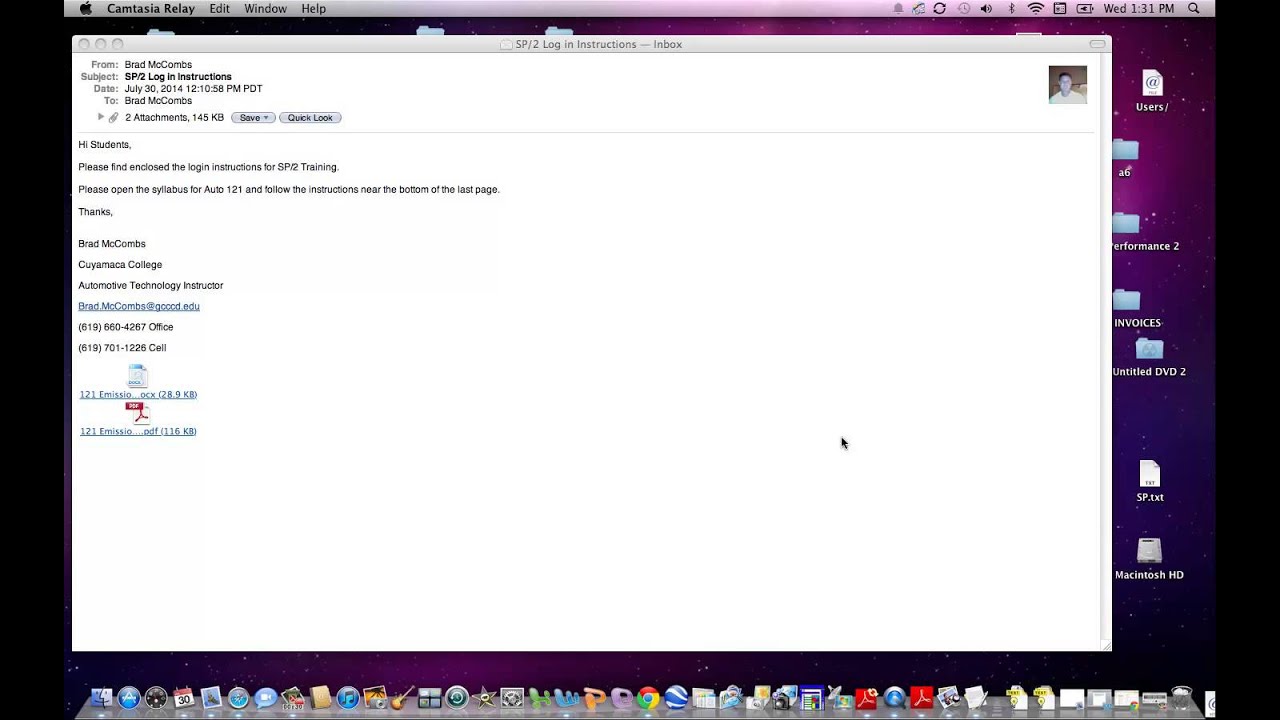
Task: Open the Window menu
Action: click(265, 8)
